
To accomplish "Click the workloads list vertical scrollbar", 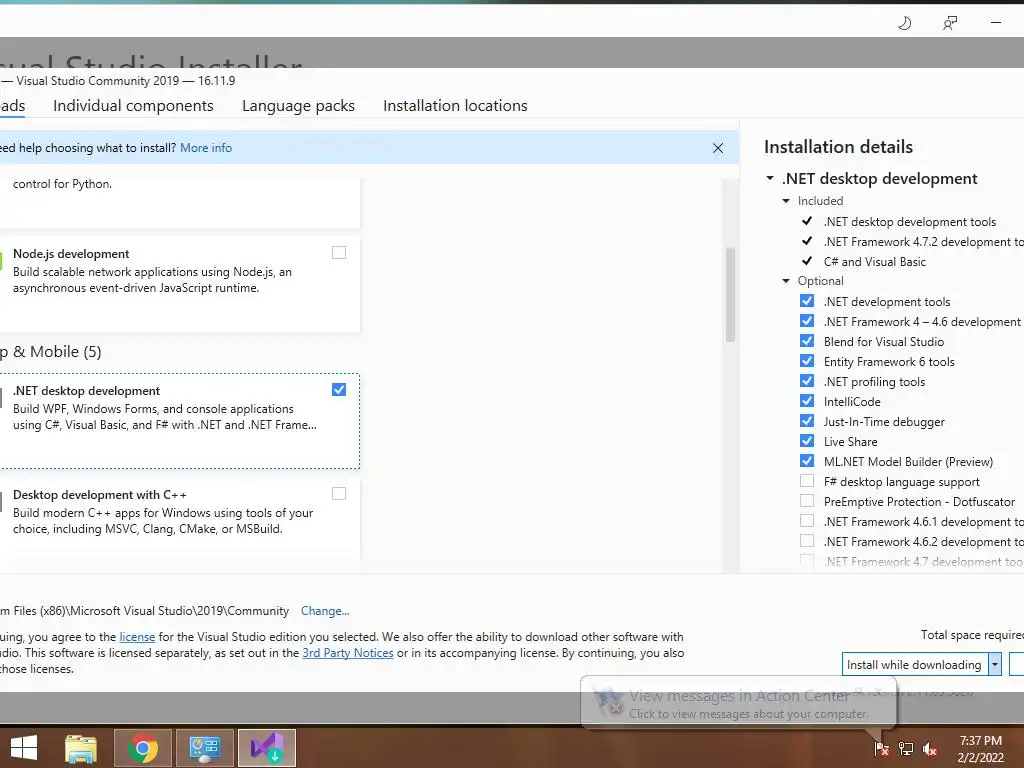I will tap(730, 295).
